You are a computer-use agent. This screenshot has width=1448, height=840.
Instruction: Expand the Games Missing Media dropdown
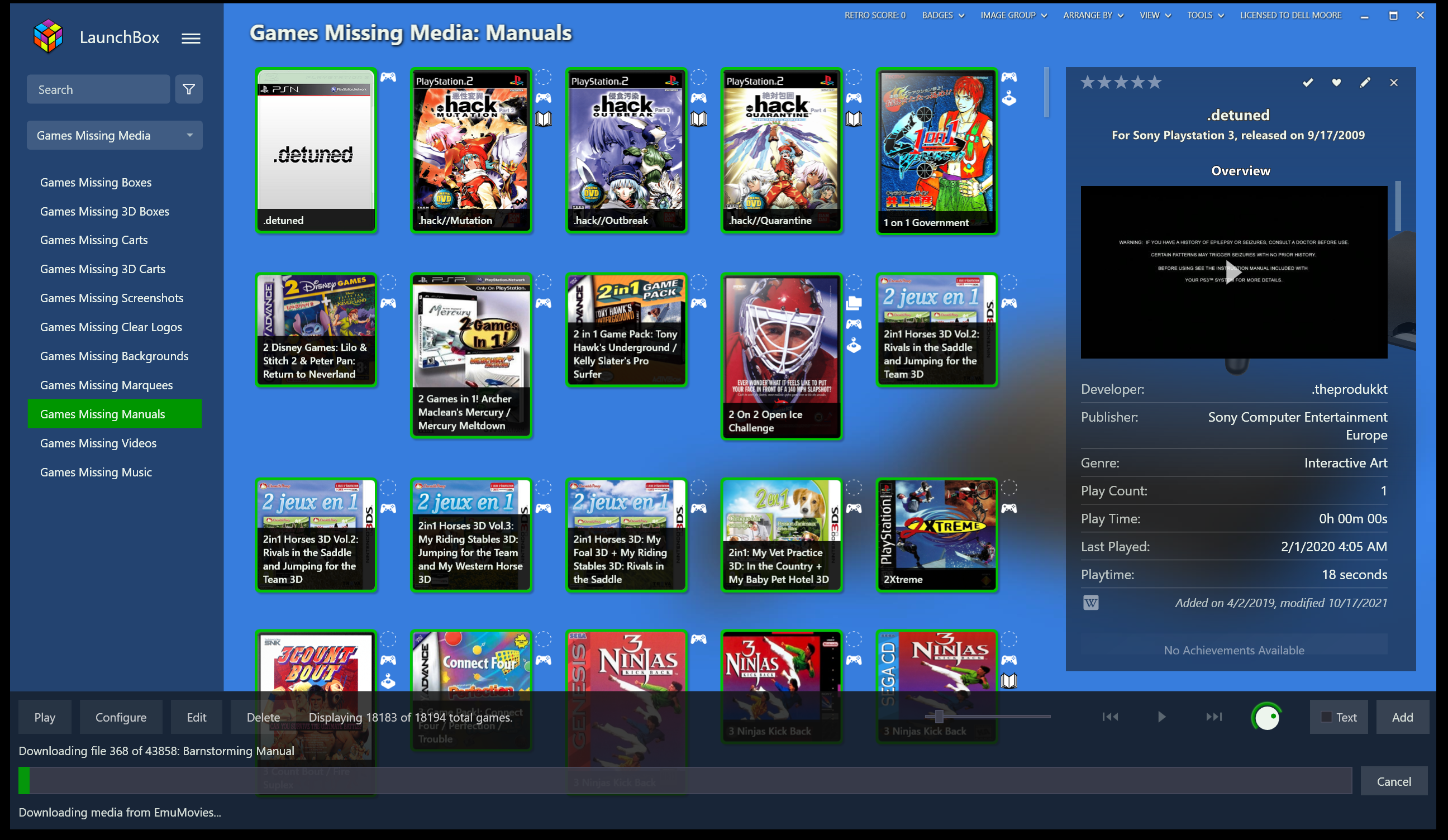[115, 135]
